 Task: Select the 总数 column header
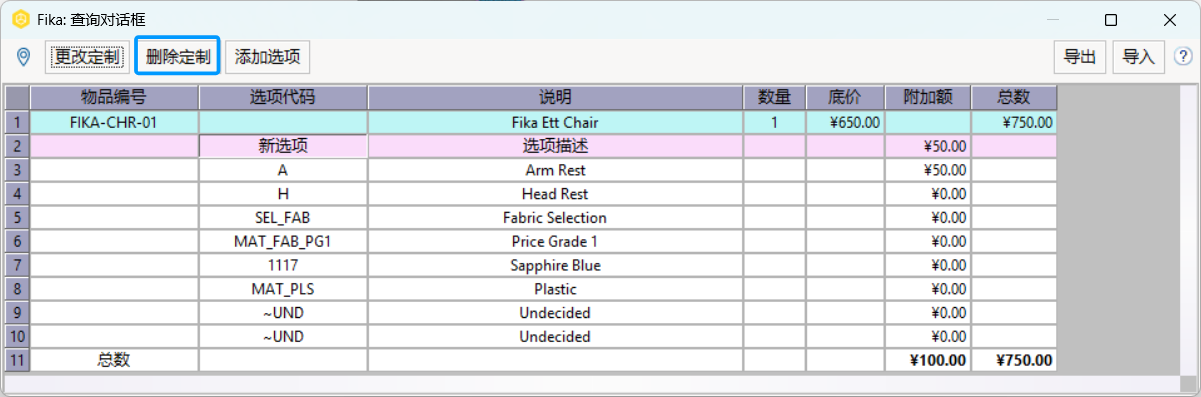(1014, 98)
